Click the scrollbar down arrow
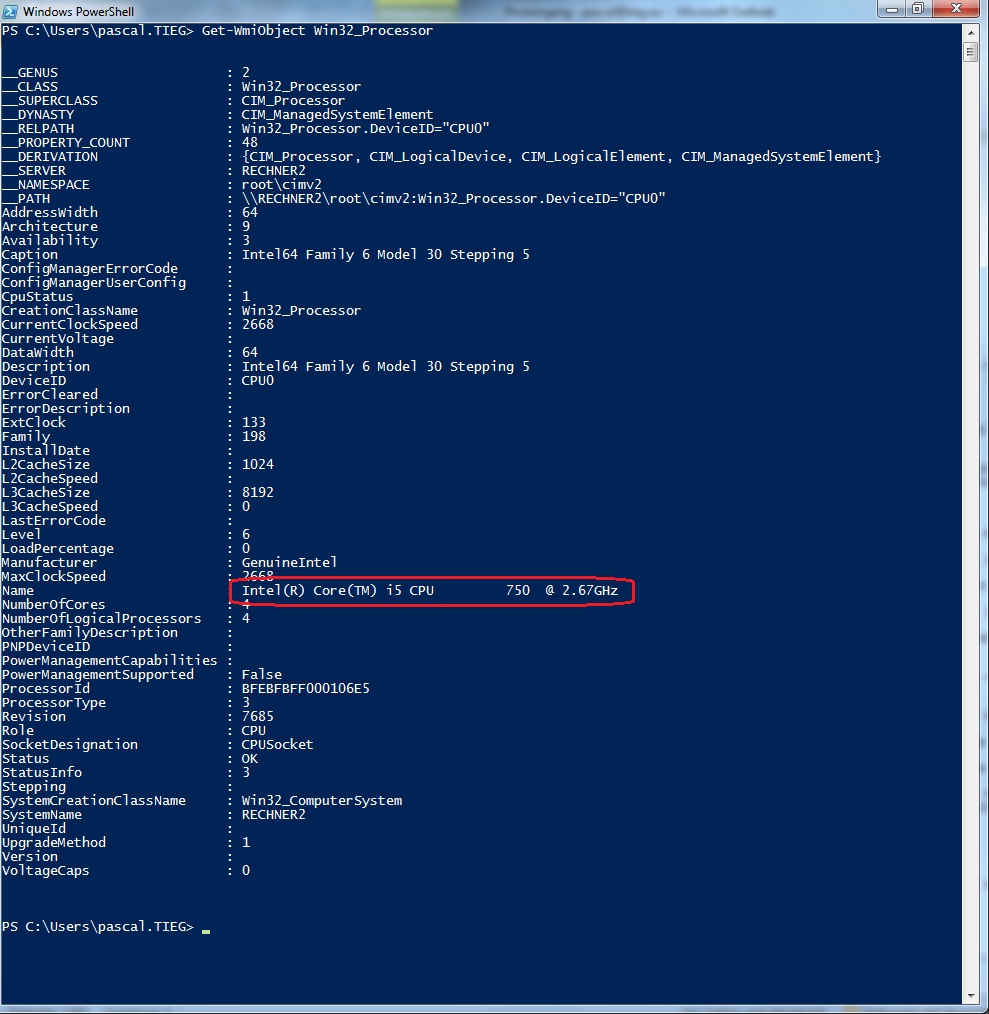989x1014 pixels. tap(970, 996)
